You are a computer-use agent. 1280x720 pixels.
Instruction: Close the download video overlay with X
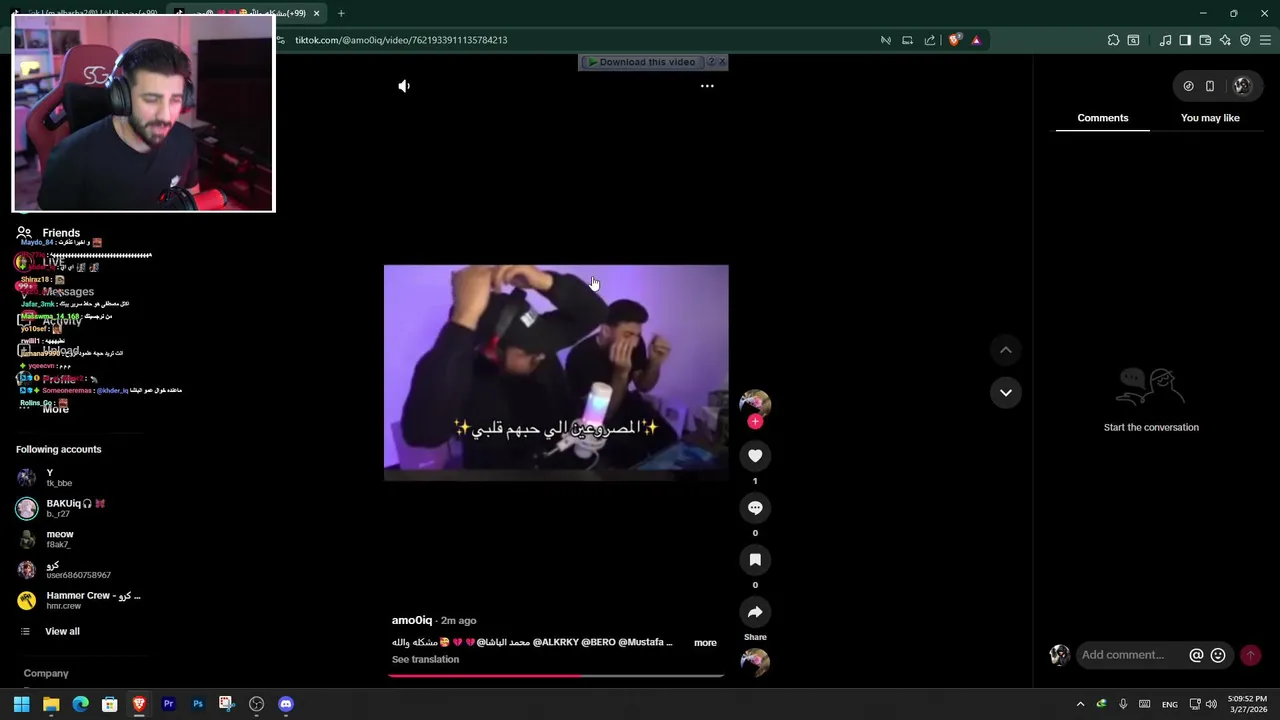tap(722, 62)
